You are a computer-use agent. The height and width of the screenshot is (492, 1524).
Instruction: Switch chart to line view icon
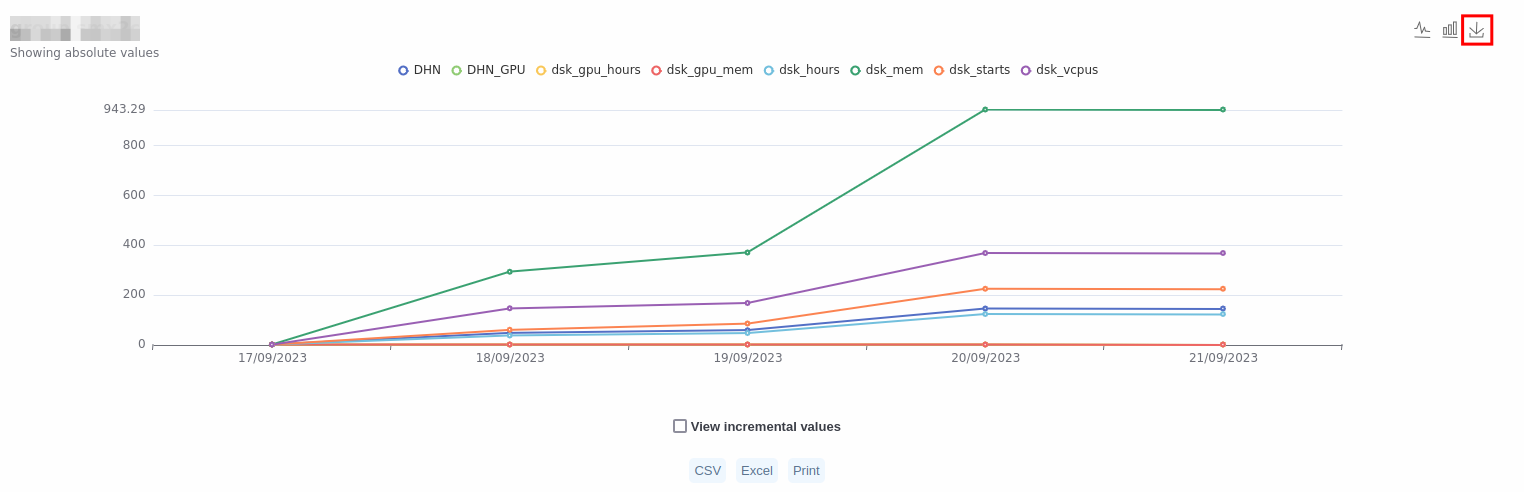[x=1422, y=30]
